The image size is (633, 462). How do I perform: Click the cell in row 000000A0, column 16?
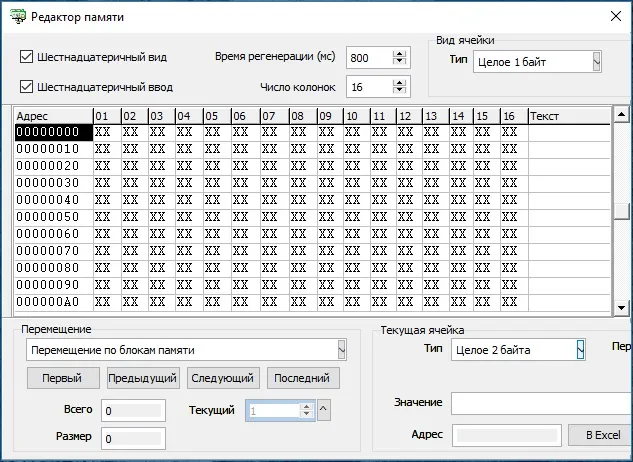[x=514, y=302]
